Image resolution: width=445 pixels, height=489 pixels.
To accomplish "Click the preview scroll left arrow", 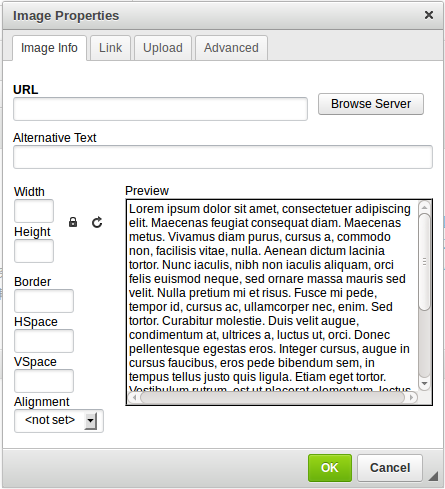I will pyautogui.click(x=134, y=397).
